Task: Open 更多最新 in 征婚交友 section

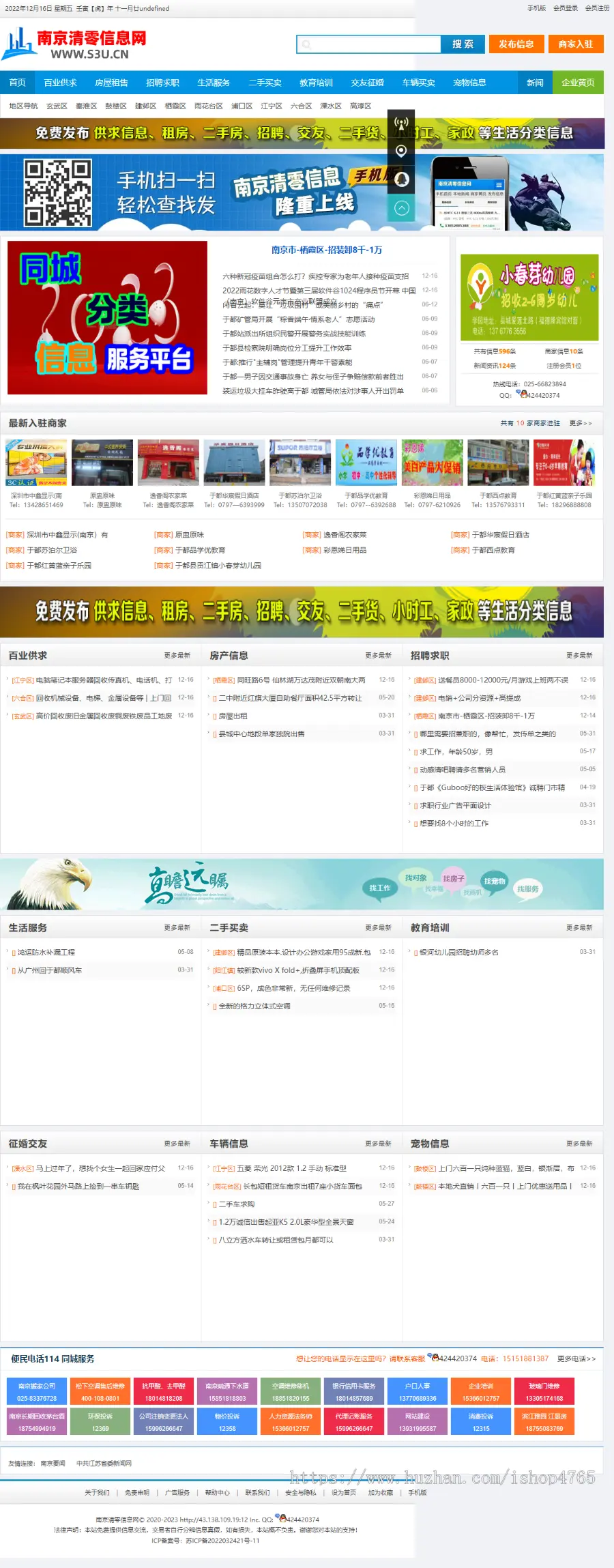Action: tap(177, 1143)
